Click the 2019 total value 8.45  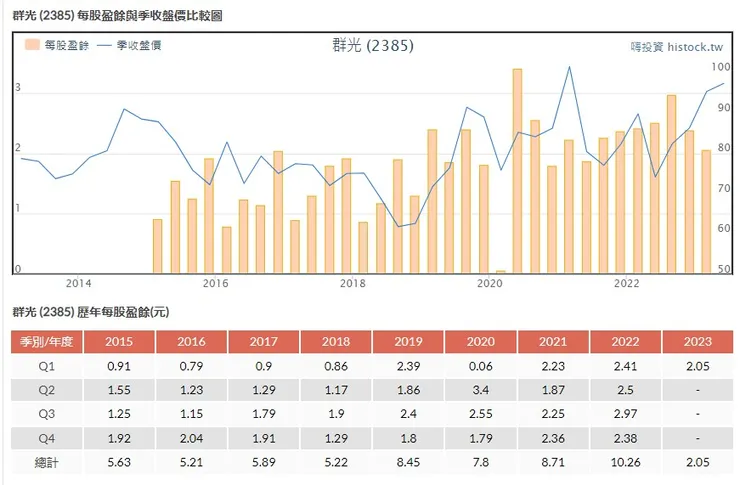tap(408, 462)
